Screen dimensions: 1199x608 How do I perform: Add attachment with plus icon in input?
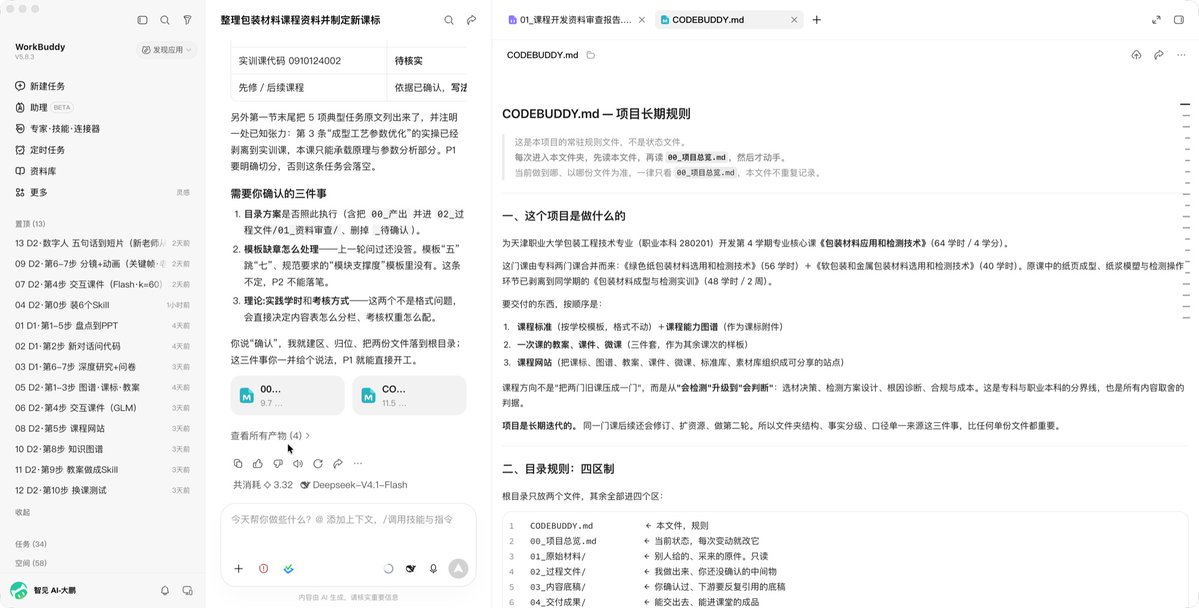239,568
